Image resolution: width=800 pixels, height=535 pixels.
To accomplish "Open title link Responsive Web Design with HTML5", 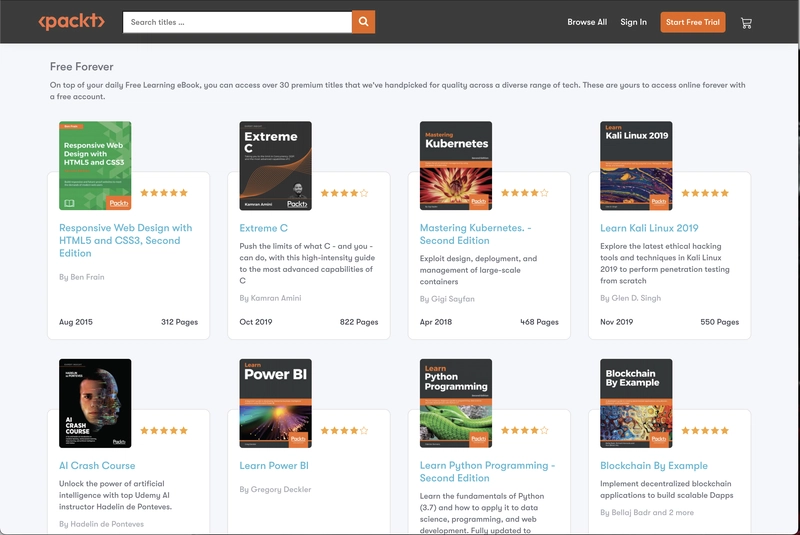I will [x=126, y=240].
